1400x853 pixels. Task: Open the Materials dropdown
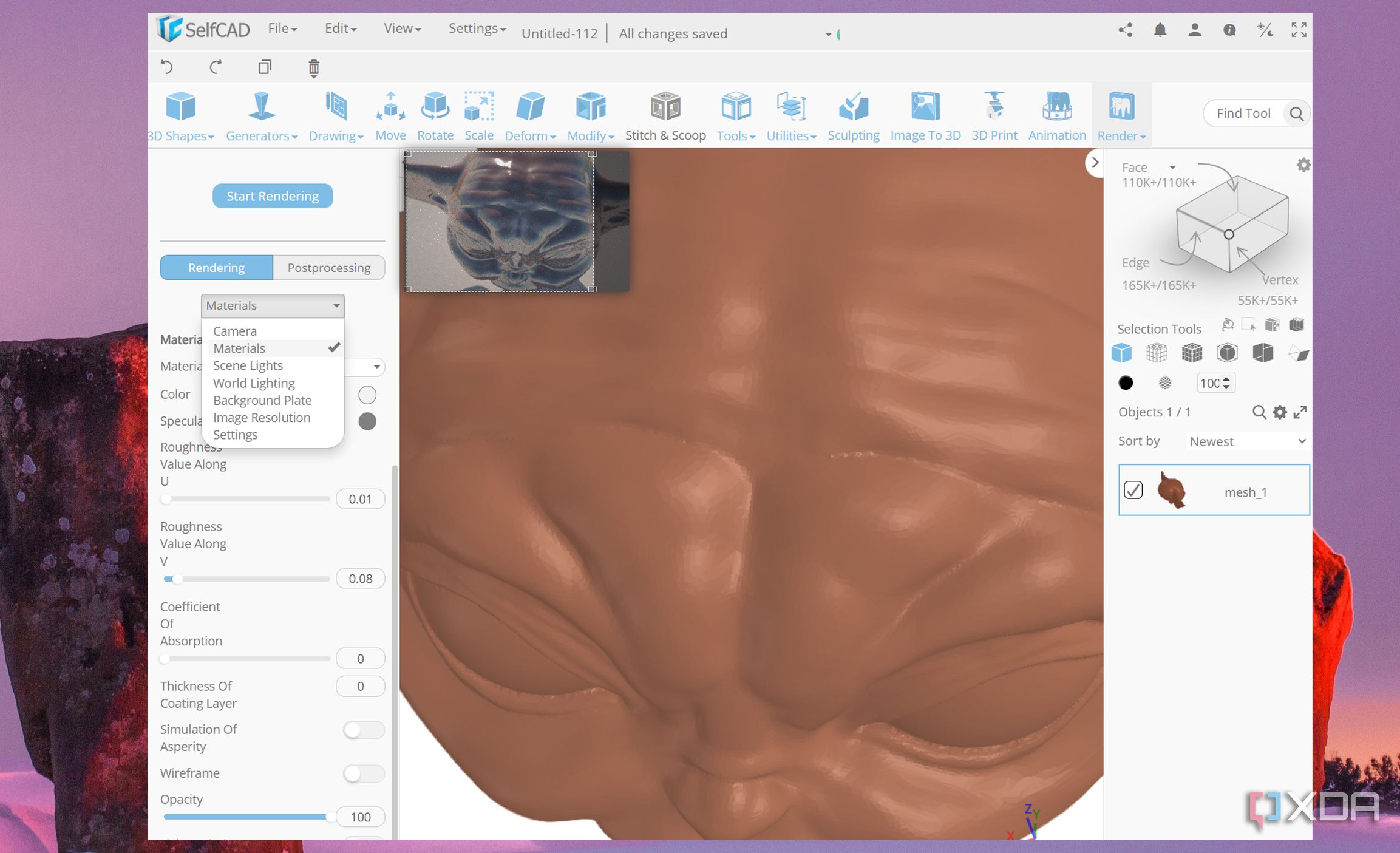pos(272,305)
